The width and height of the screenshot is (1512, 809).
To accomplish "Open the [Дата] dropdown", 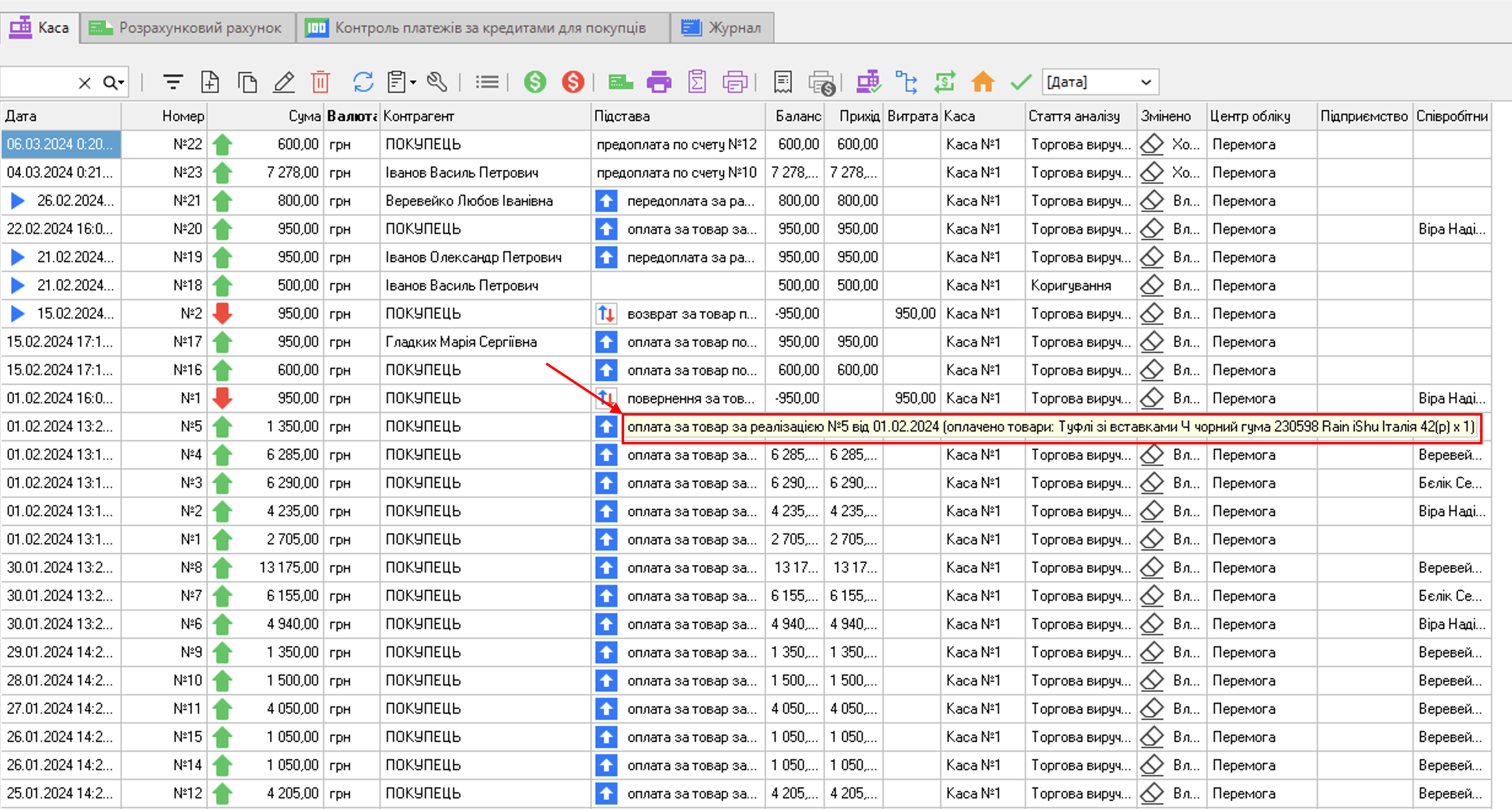I will [x=1145, y=82].
